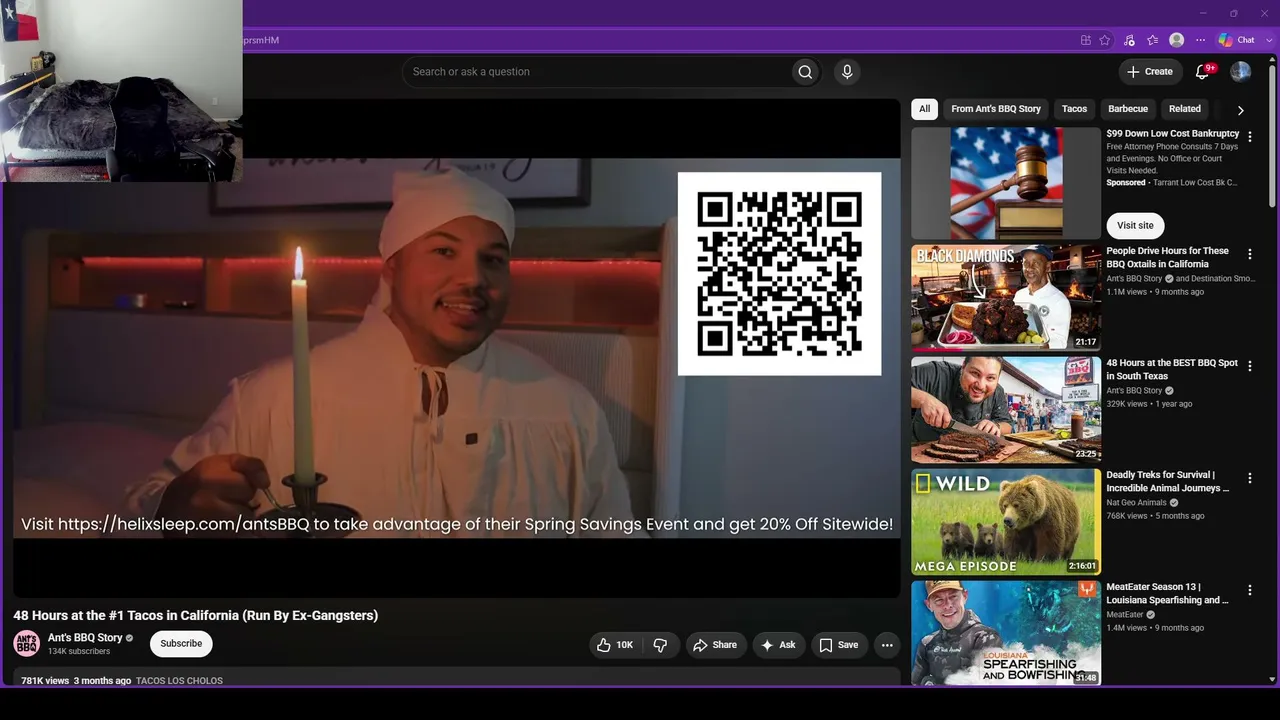1280x720 pixels.
Task: Open Louisiana Spearfishing video thumbnail
Action: (x=1006, y=633)
